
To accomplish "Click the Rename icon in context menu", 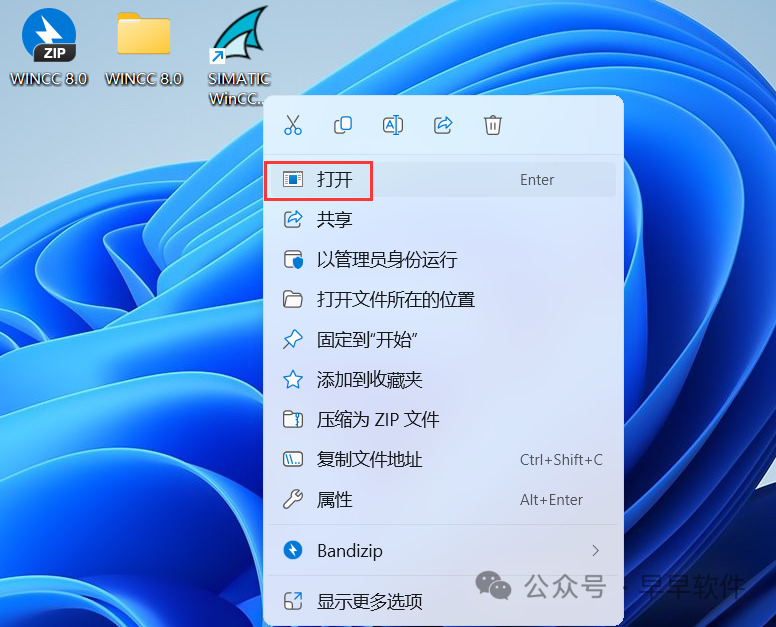I will (x=393, y=125).
